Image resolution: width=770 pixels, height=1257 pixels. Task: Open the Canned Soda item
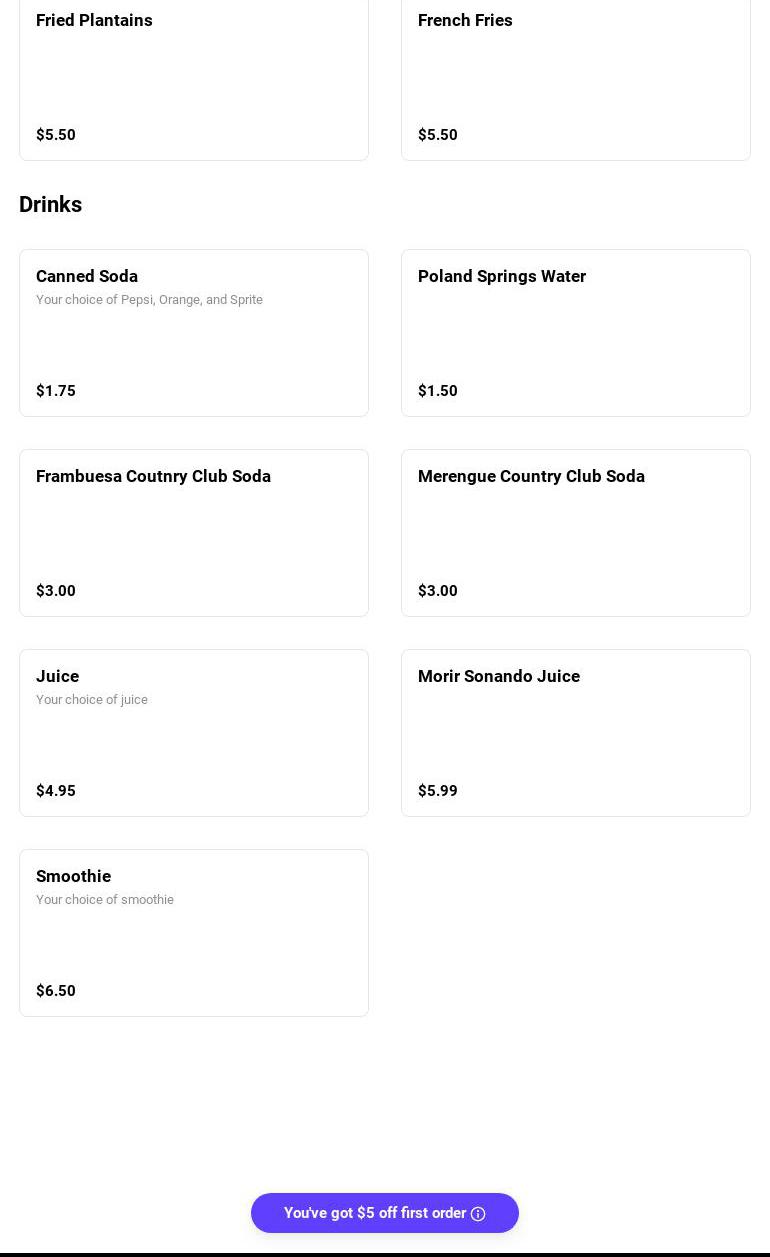pyautogui.click(x=194, y=333)
